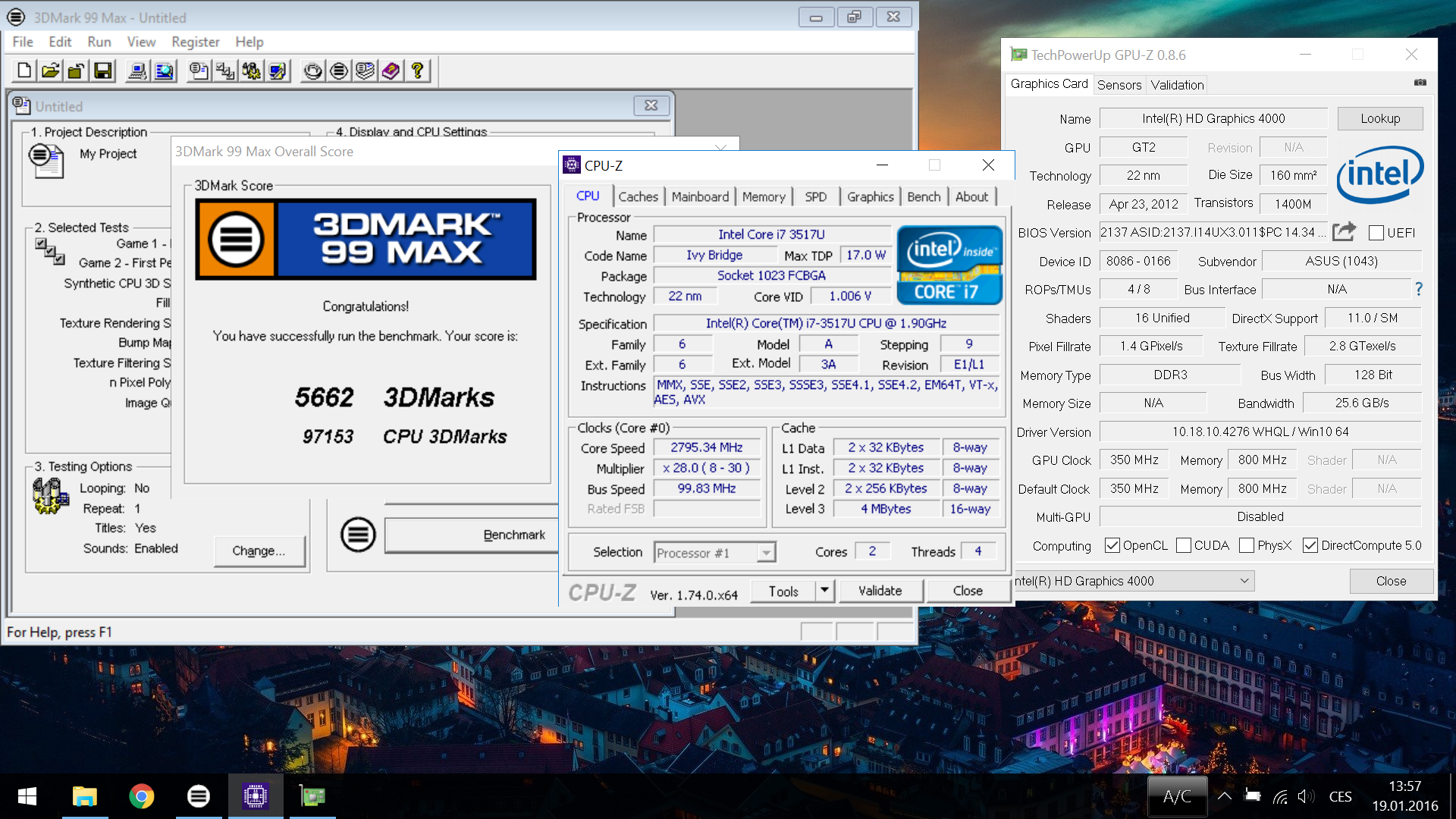The image size is (1456, 819).
Task: Open File Explorer from the taskbar
Action: point(84,796)
